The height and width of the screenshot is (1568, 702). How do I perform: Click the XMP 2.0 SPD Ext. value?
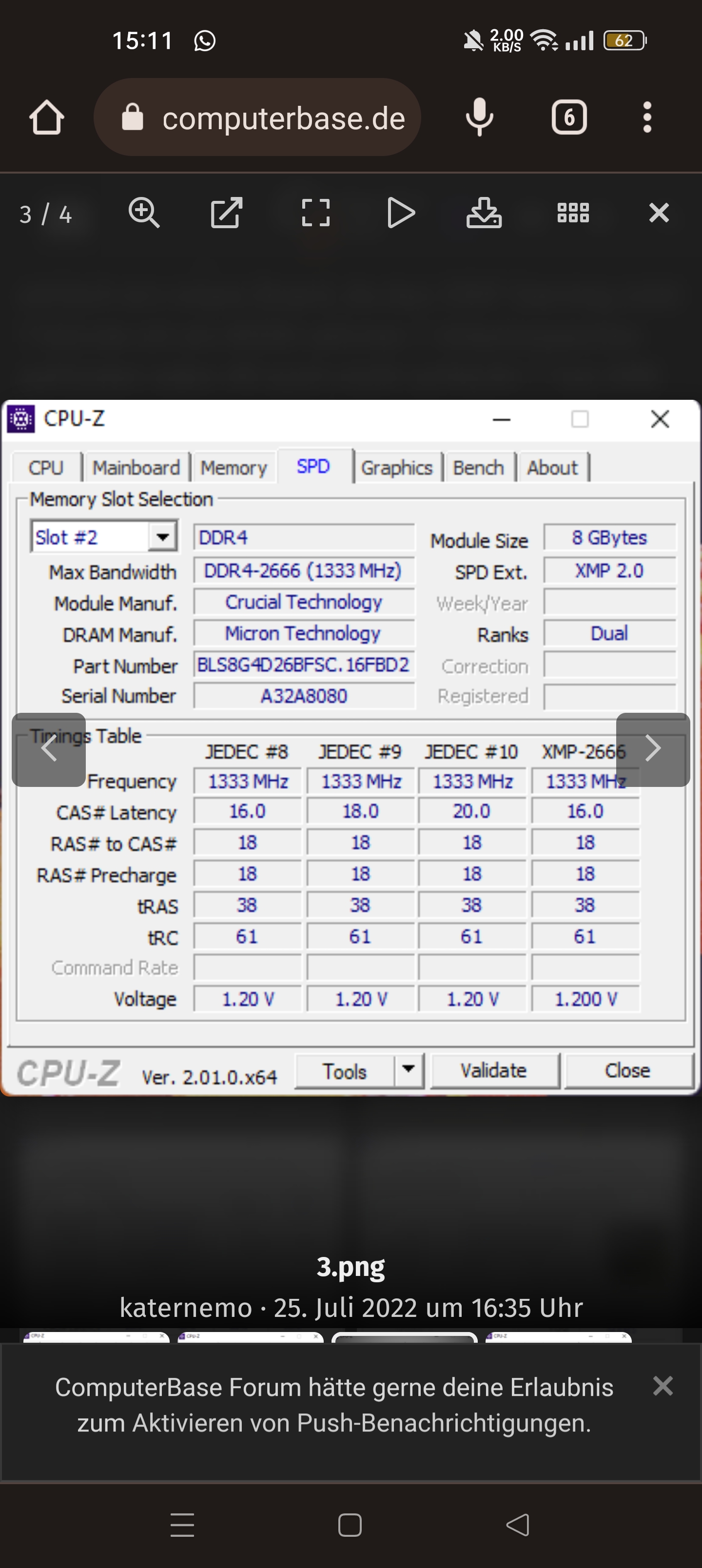click(x=609, y=571)
